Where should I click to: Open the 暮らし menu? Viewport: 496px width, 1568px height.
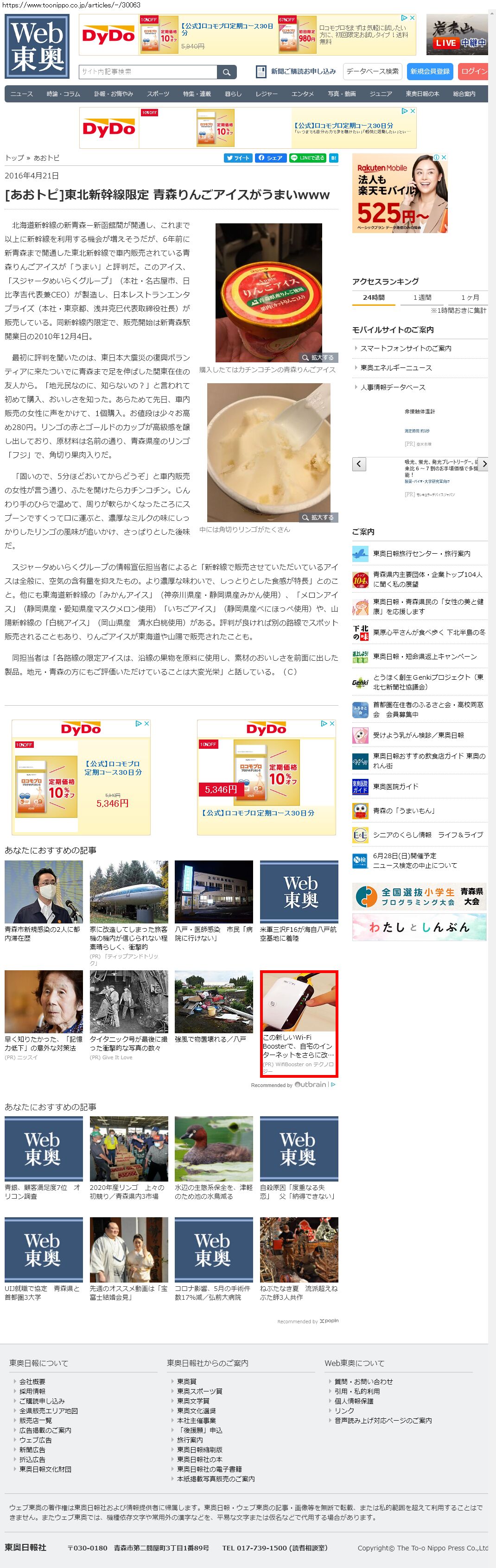click(233, 94)
